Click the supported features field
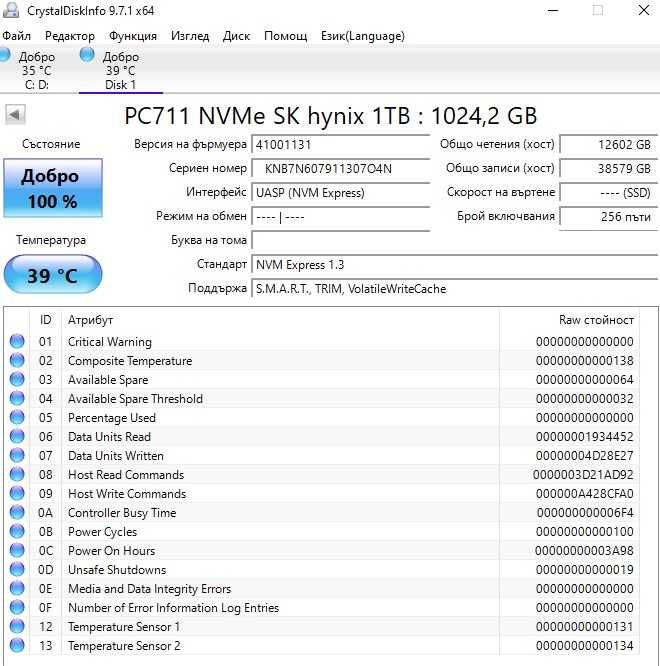The height and width of the screenshot is (666, 660). point(454,289)
